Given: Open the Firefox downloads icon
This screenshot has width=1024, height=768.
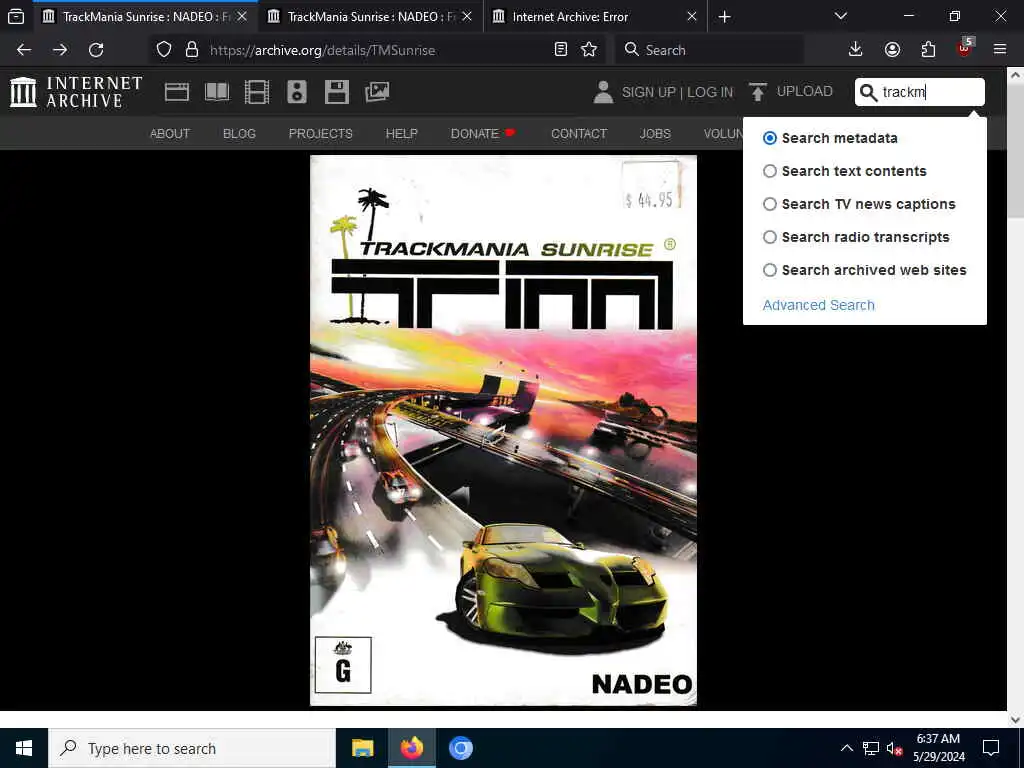Looking at the screenshot, I should coord(856,50).
